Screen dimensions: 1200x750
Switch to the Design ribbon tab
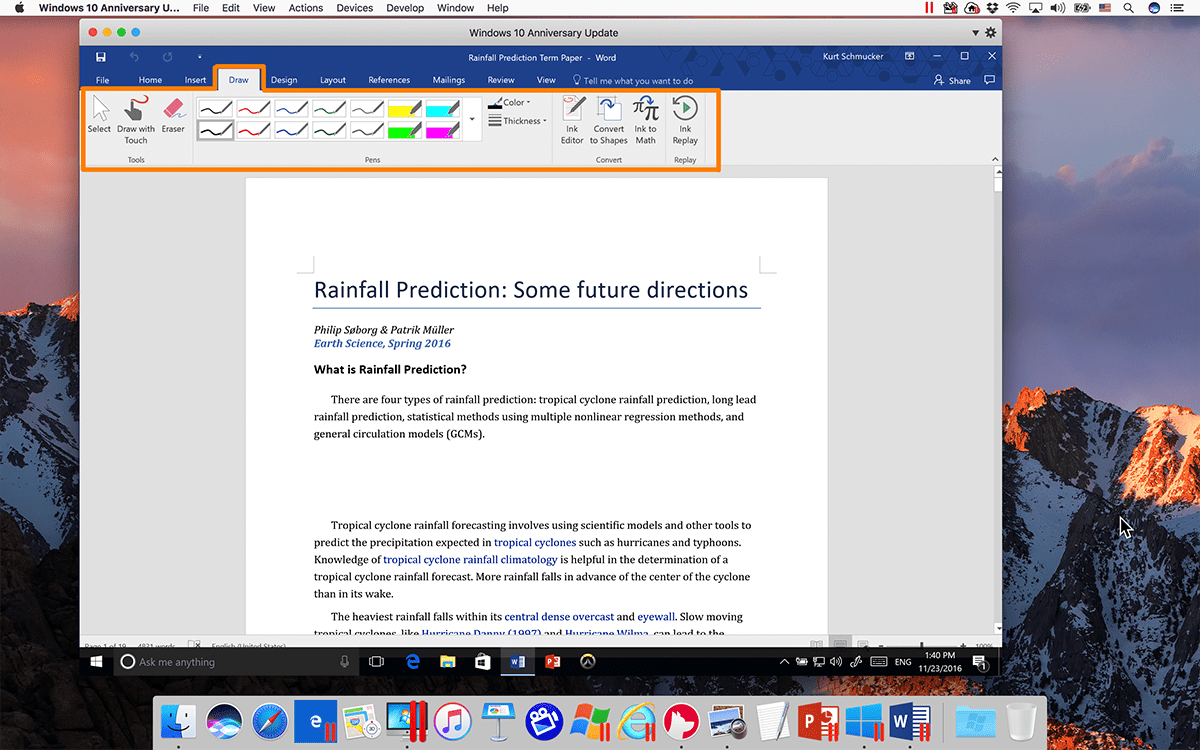284,80
